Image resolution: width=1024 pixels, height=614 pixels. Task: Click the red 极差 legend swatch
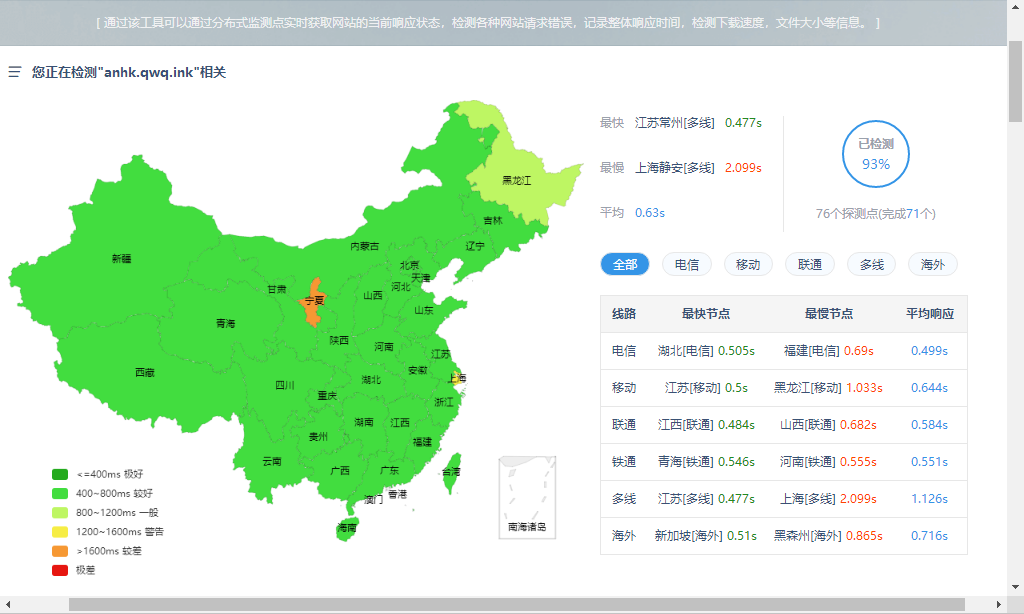[60, 570]
